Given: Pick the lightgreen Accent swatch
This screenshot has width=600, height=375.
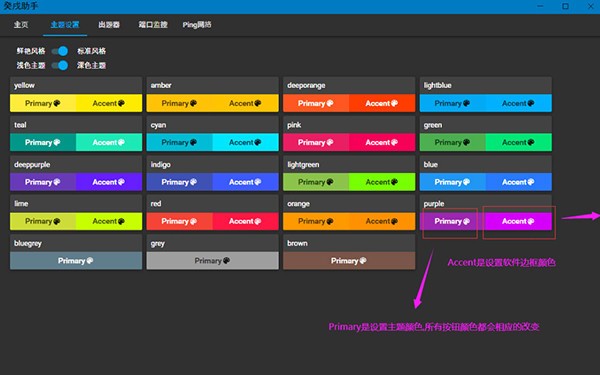Looking at the screenshot, I should 382,182.
